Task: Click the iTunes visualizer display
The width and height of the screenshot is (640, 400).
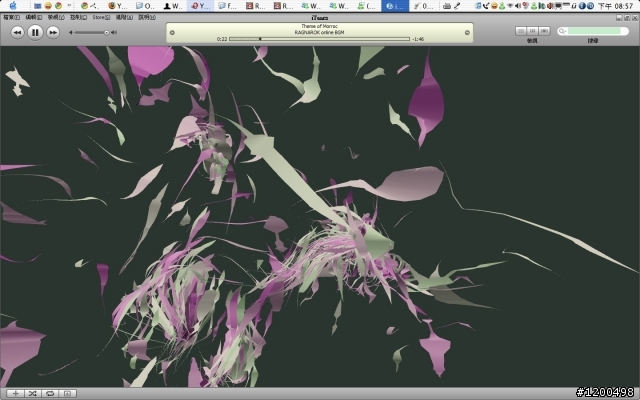Action: pyautogui.click(x=320, y=216)
